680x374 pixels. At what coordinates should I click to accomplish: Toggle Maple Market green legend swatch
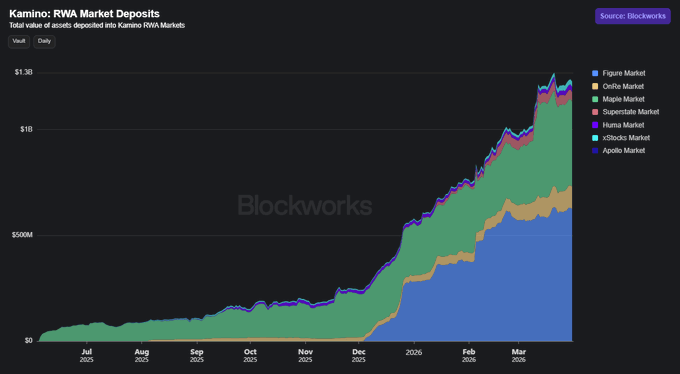tap(595, 99)
